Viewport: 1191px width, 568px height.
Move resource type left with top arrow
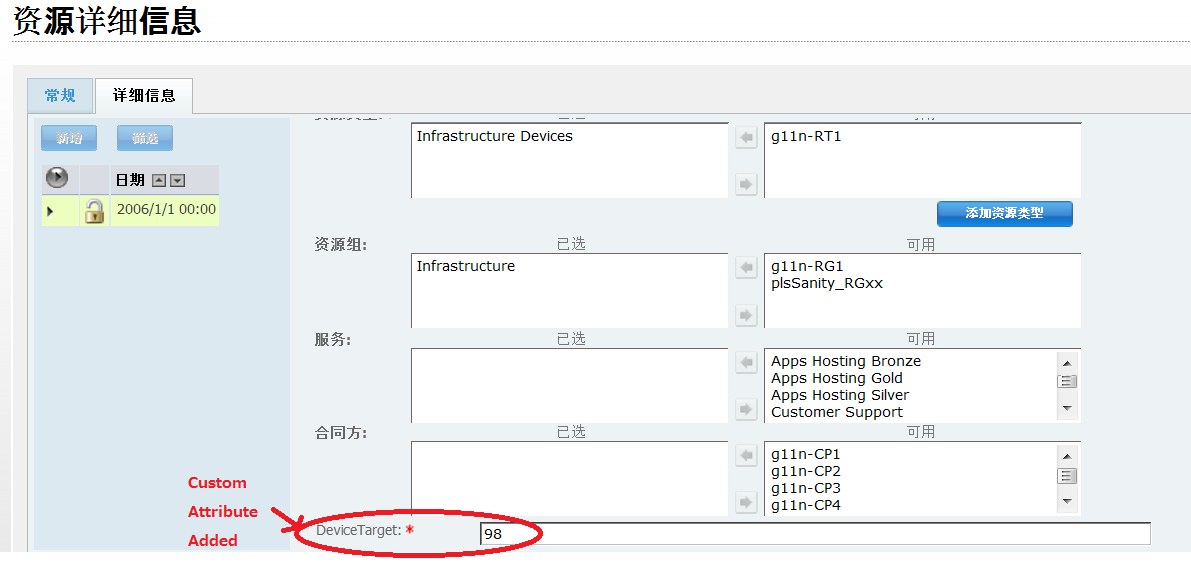point(746,138)
